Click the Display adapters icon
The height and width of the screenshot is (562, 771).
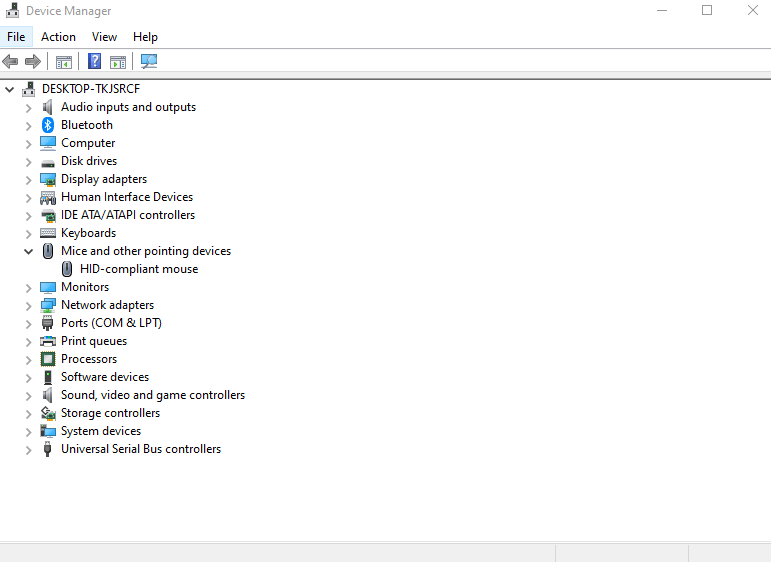[x=48, y=179]
